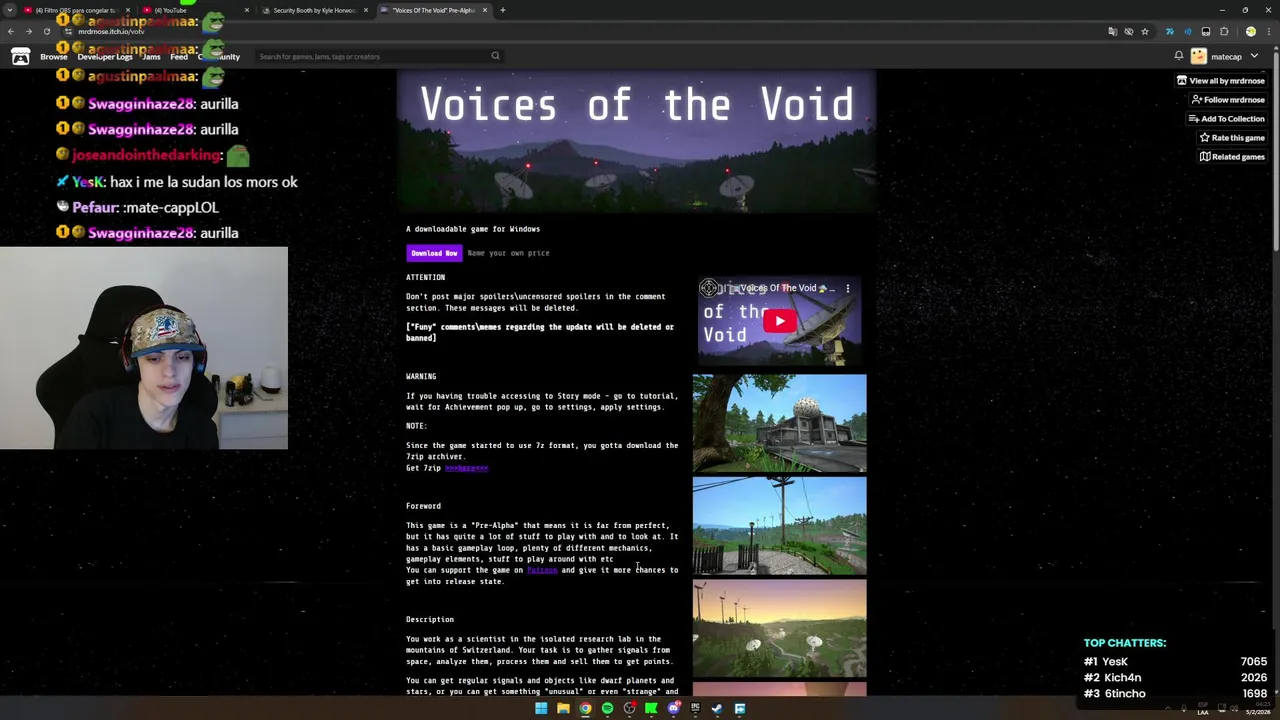Click the 7zip download link
Viewport: 1280px width, 720px height.
click(x=466, y=468)
